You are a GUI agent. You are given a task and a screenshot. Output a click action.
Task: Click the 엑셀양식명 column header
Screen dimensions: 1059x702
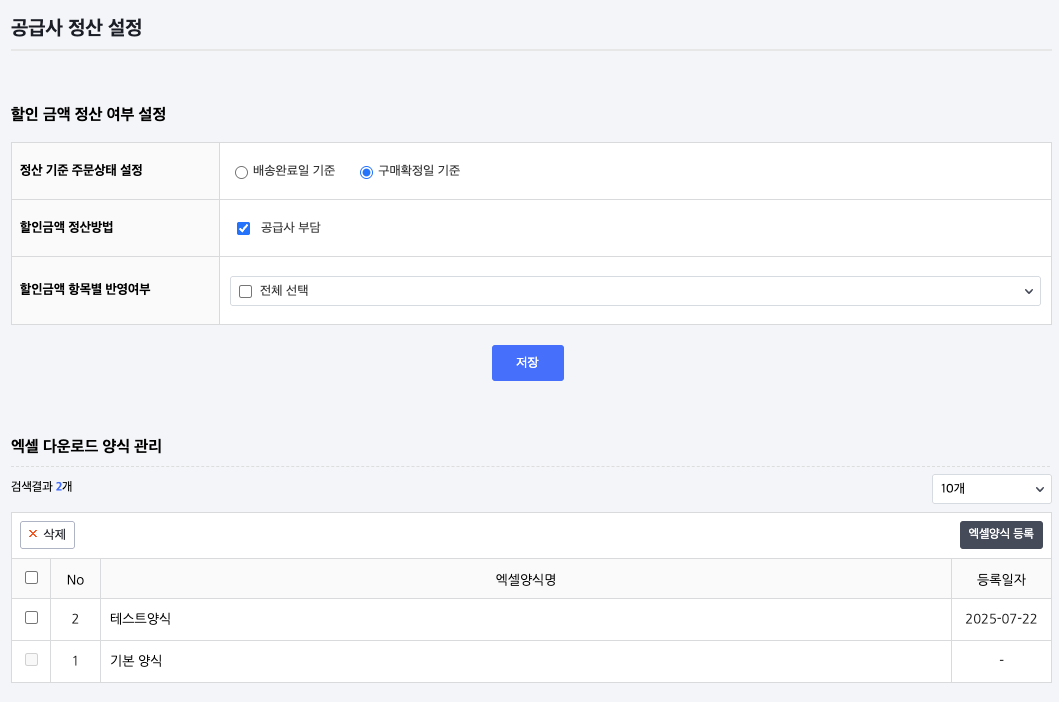coord(525,579)
